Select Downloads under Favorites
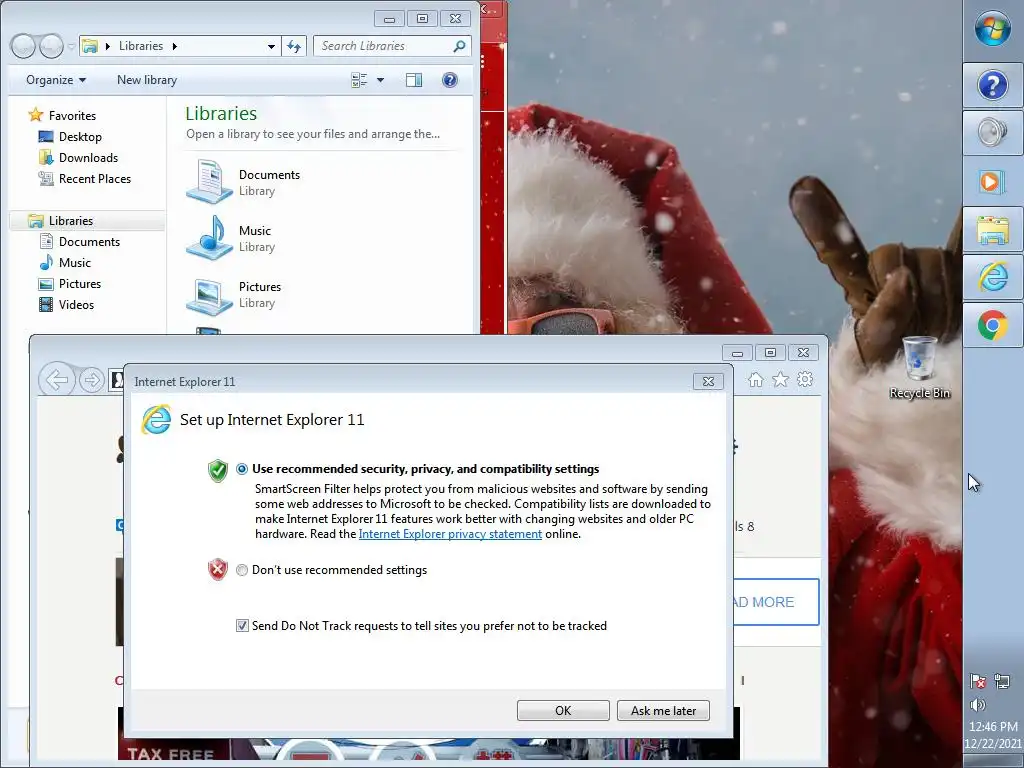Image resolution: width=1024 pixels, height=768 pixels. point(88,158)
